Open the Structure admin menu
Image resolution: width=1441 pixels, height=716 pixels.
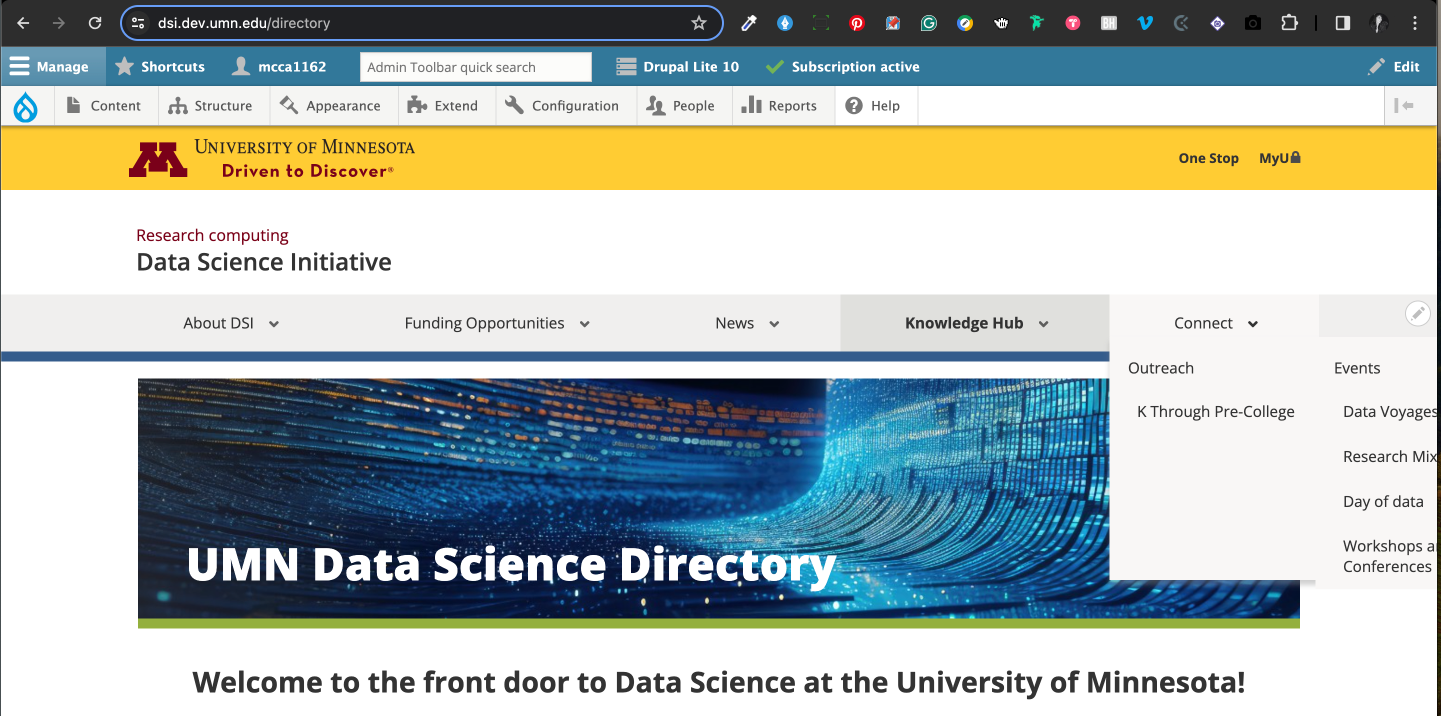point(210,106)
